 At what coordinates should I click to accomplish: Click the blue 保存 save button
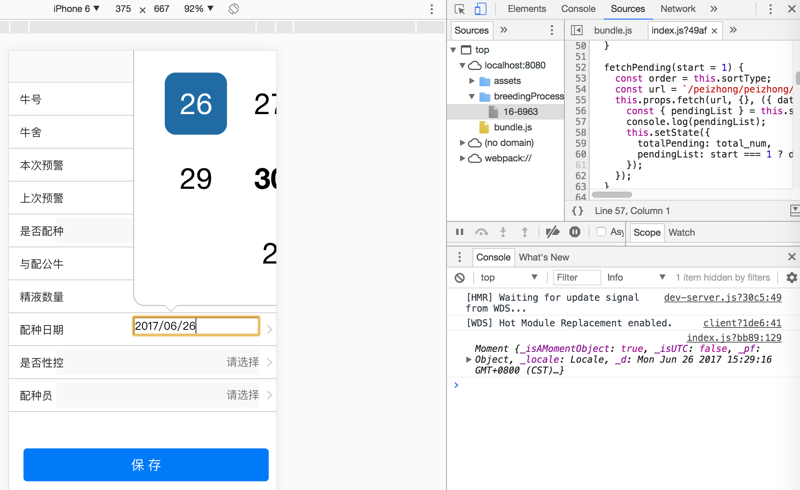tap(146, 464)
